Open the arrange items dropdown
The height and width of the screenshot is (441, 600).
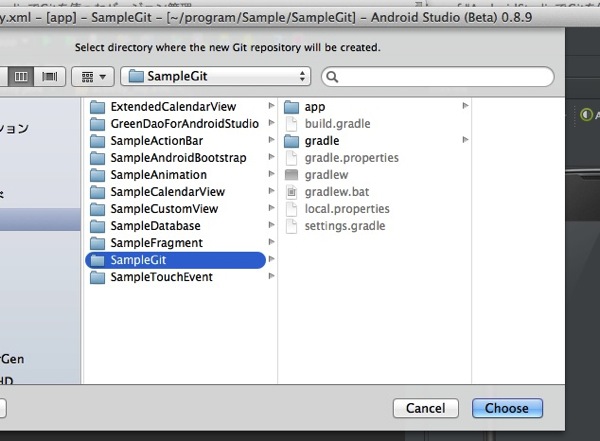tap(94, 76)
